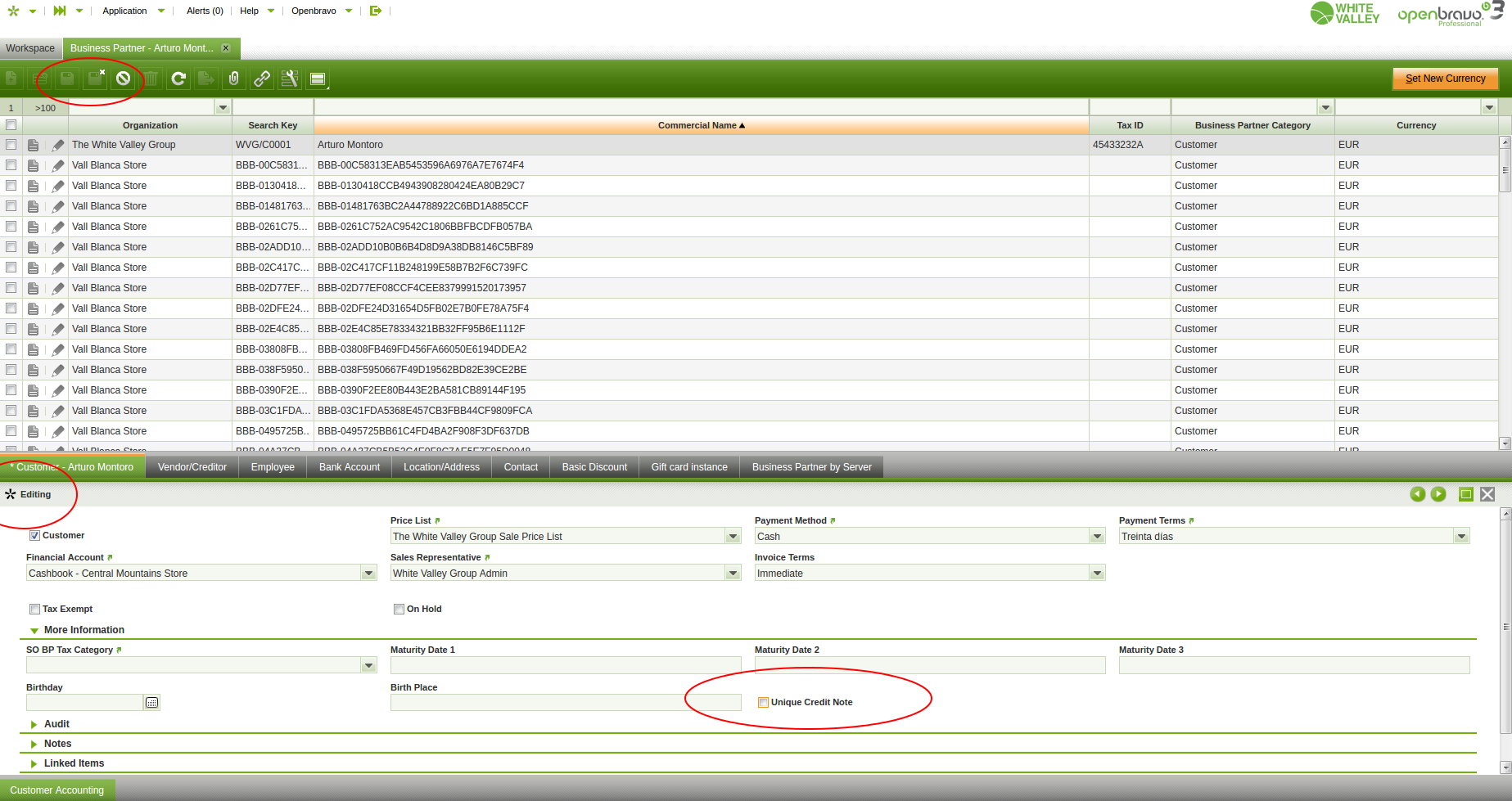The height and width of the screenshot is (801, 1512).
Task: Sort by the Commercial Name column header
Action: point(701,125)
